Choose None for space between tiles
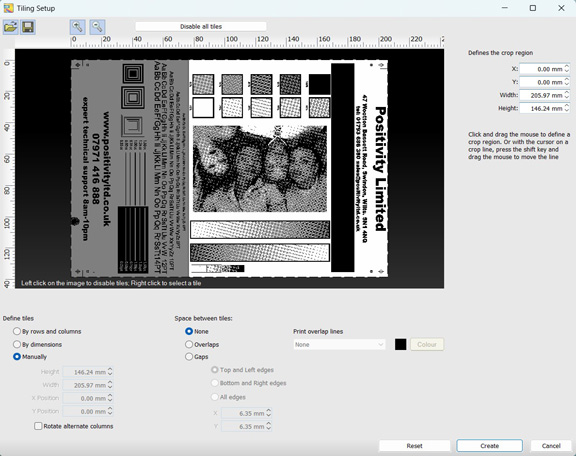 pos(197,331)
